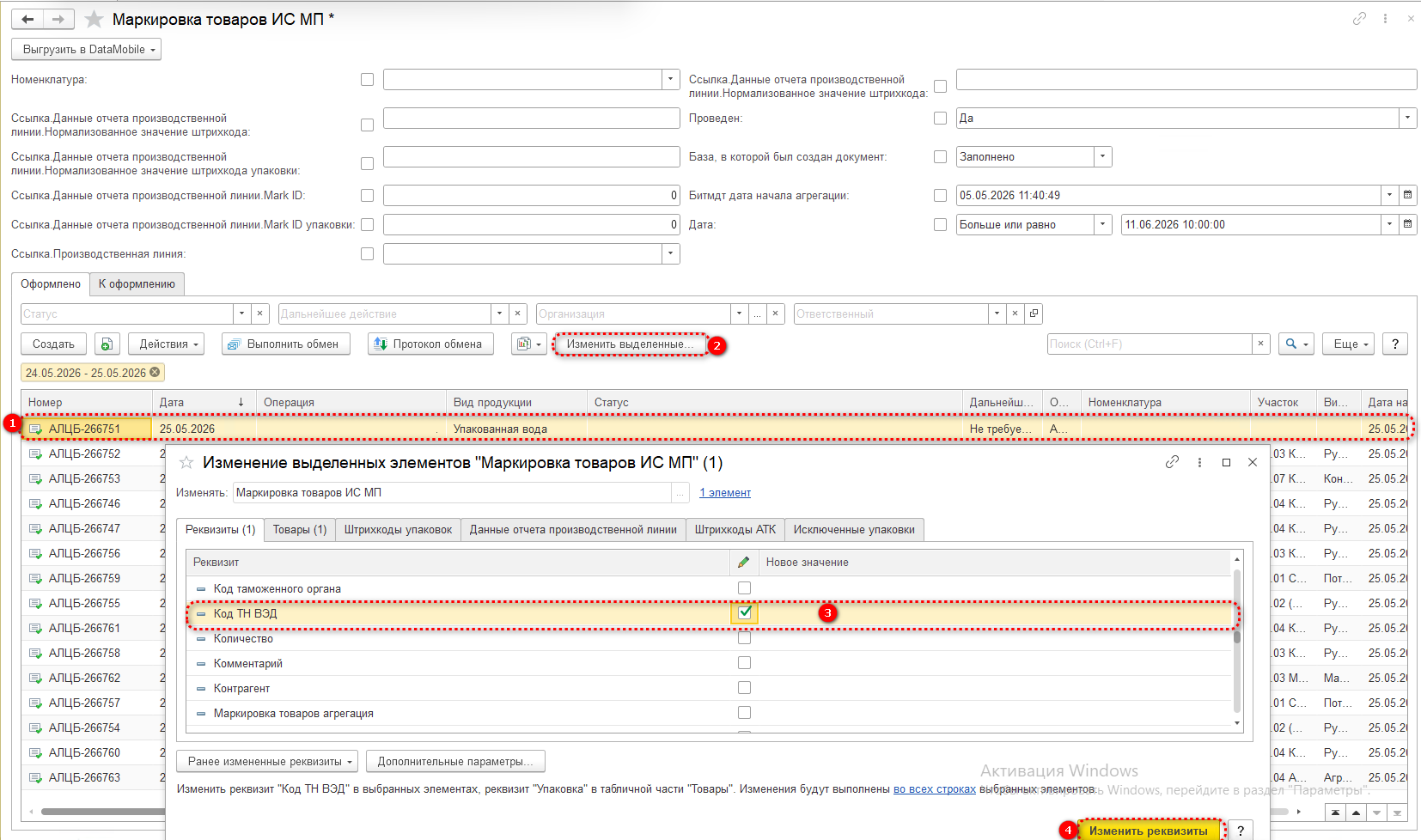Clear the Ответственный filter field

[1015, 313]
